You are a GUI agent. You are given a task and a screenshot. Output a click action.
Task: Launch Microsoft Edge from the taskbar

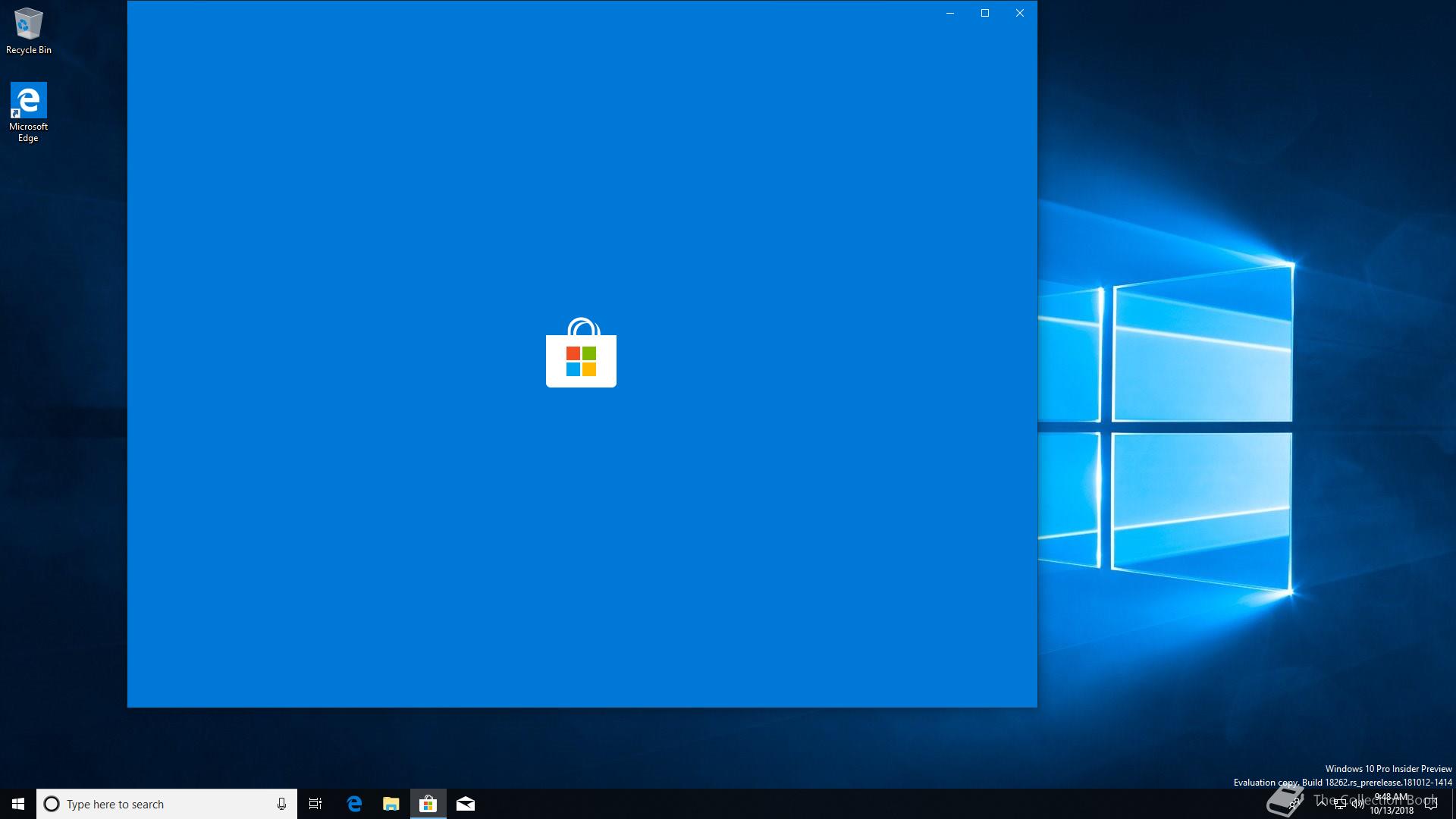click(x=354, y=804)
